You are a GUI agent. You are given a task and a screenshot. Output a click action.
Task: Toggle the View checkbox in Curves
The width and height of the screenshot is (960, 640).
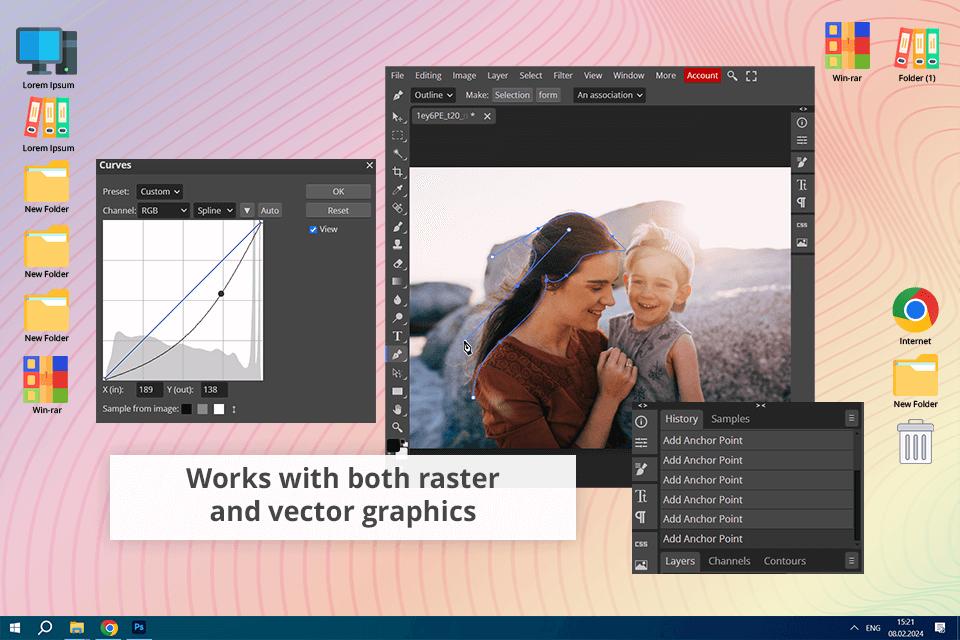click(x=313, y=230)
